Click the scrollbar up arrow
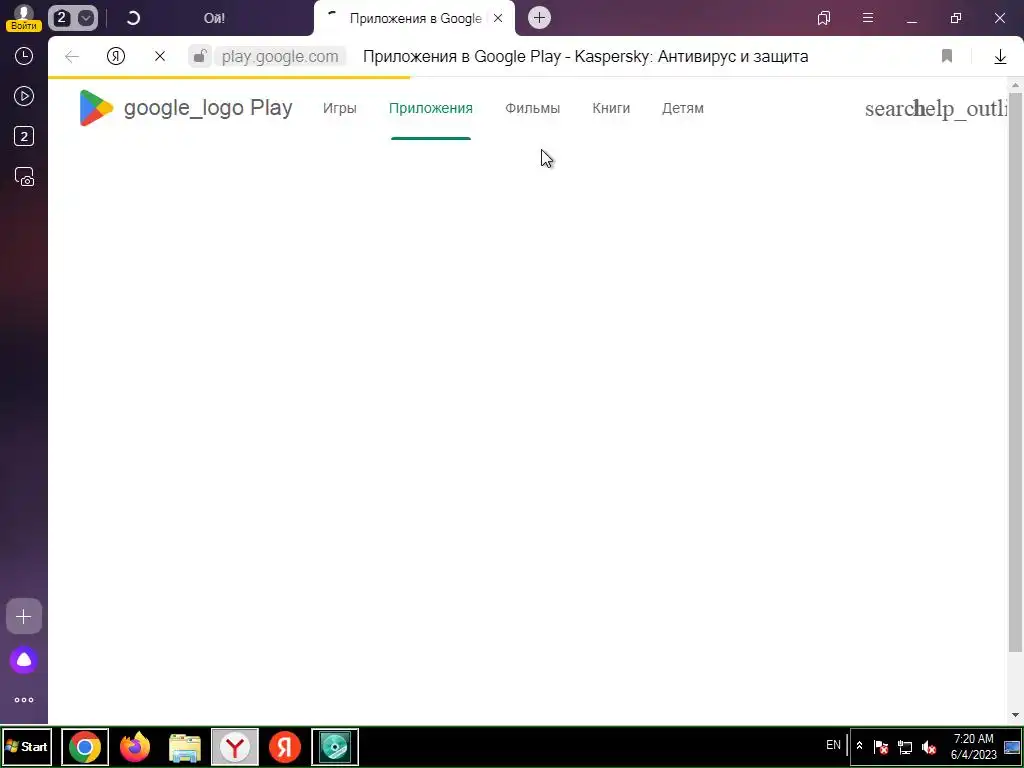The width and height of the screenshot is (1024, 768). coord(1016,85)
